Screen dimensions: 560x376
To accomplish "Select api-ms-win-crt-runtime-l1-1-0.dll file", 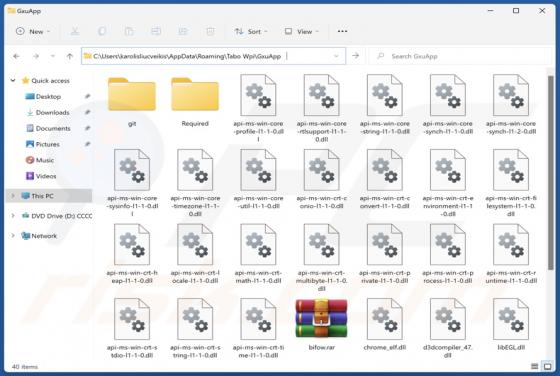I will pos(511,254).
